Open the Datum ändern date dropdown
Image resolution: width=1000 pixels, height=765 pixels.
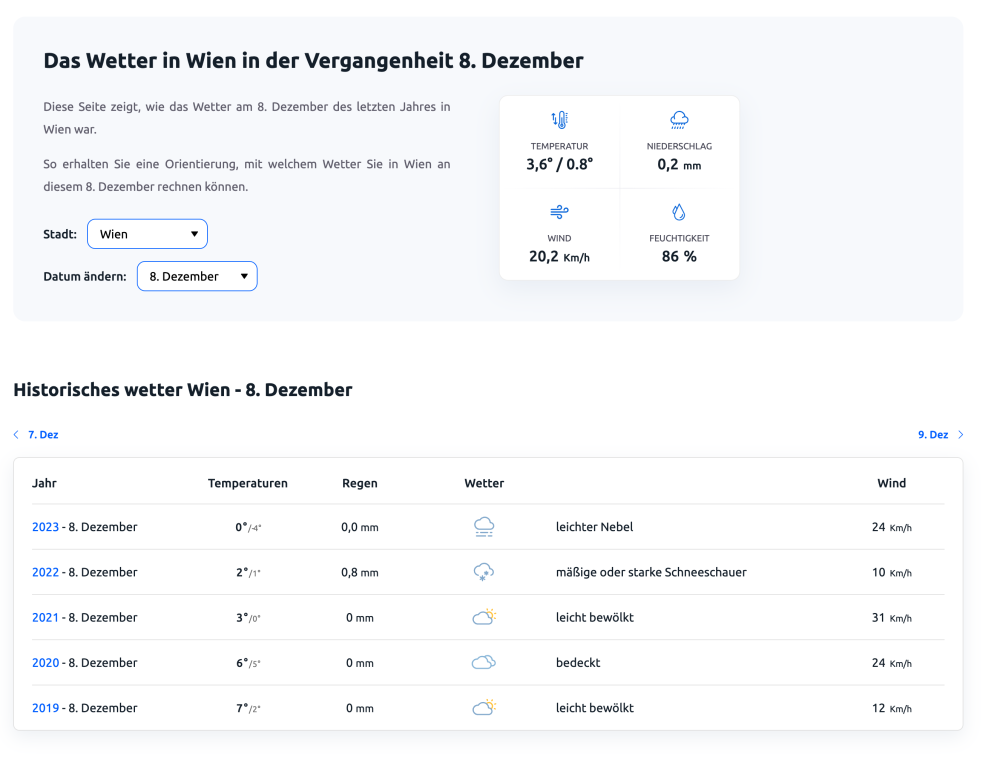[197, 276]
